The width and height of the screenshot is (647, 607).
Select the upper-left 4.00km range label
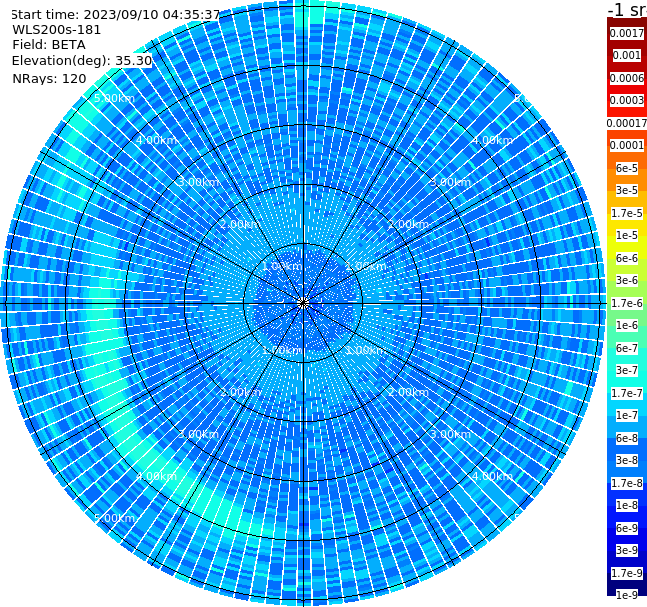pyautogui.click(x=156, y=140)
